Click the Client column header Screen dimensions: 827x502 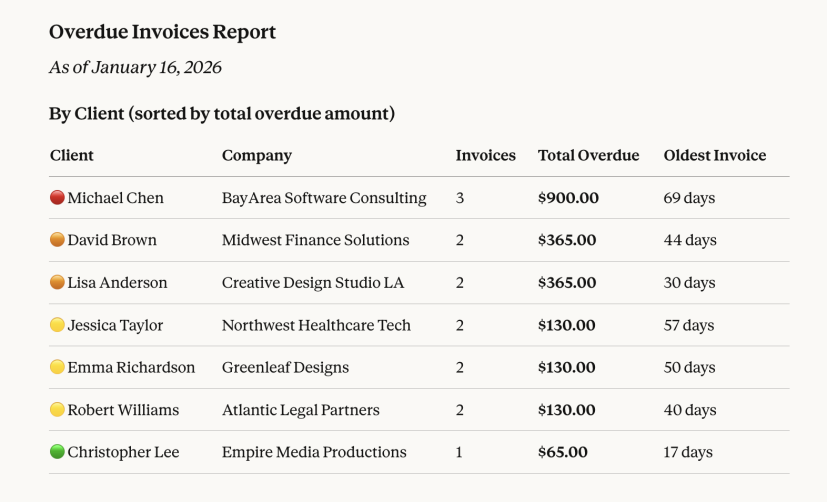point(72,155)
